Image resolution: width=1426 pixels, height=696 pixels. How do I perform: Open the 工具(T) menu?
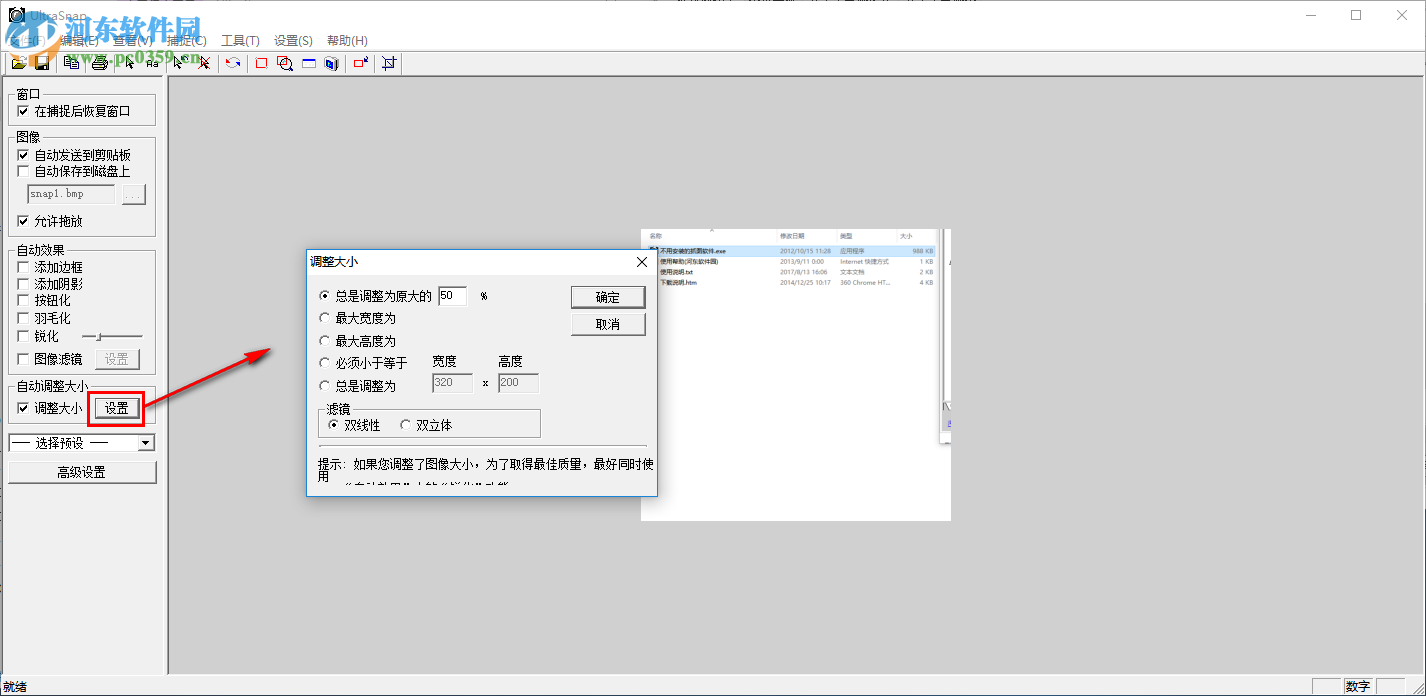coord(239,40)
